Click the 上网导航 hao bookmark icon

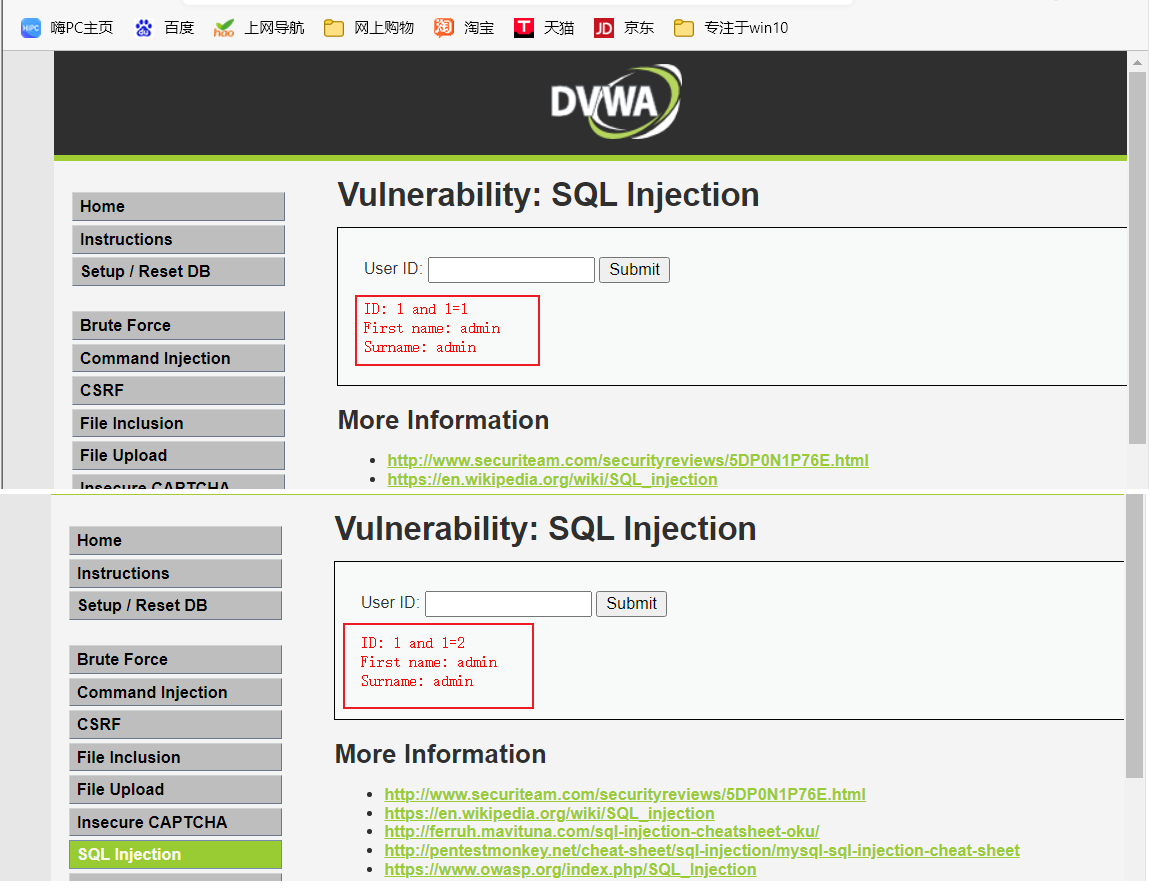(224, 27)
